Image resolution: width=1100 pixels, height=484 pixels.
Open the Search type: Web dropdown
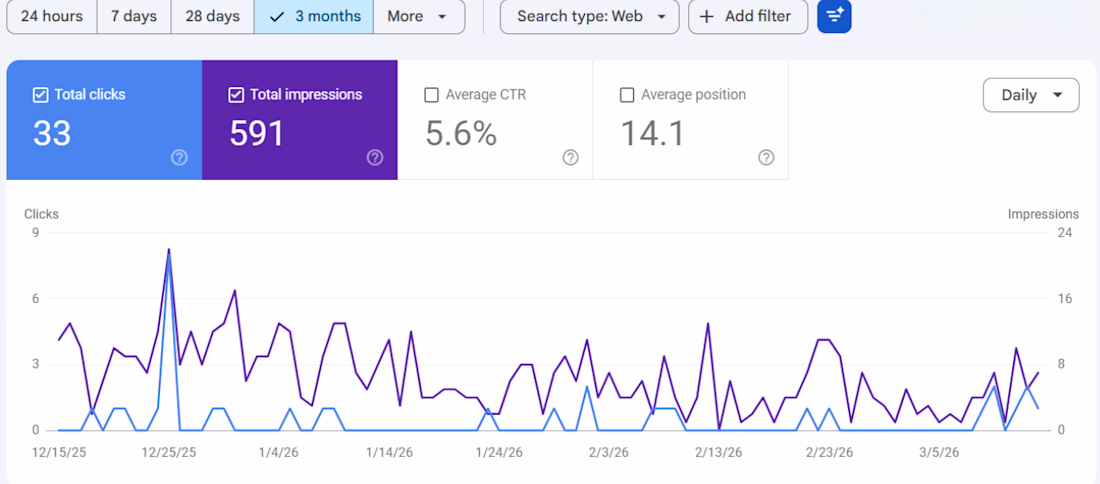click(x=589, y=16)
